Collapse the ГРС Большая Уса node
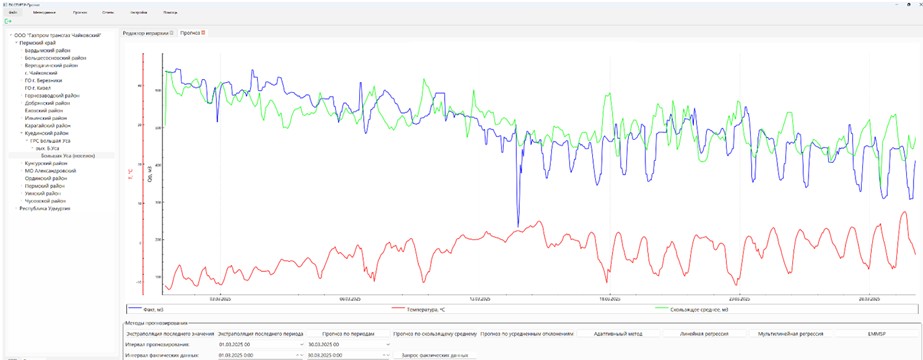Image resolution: width=923 pixels, height=360 pixels. [x=26, y=141]
